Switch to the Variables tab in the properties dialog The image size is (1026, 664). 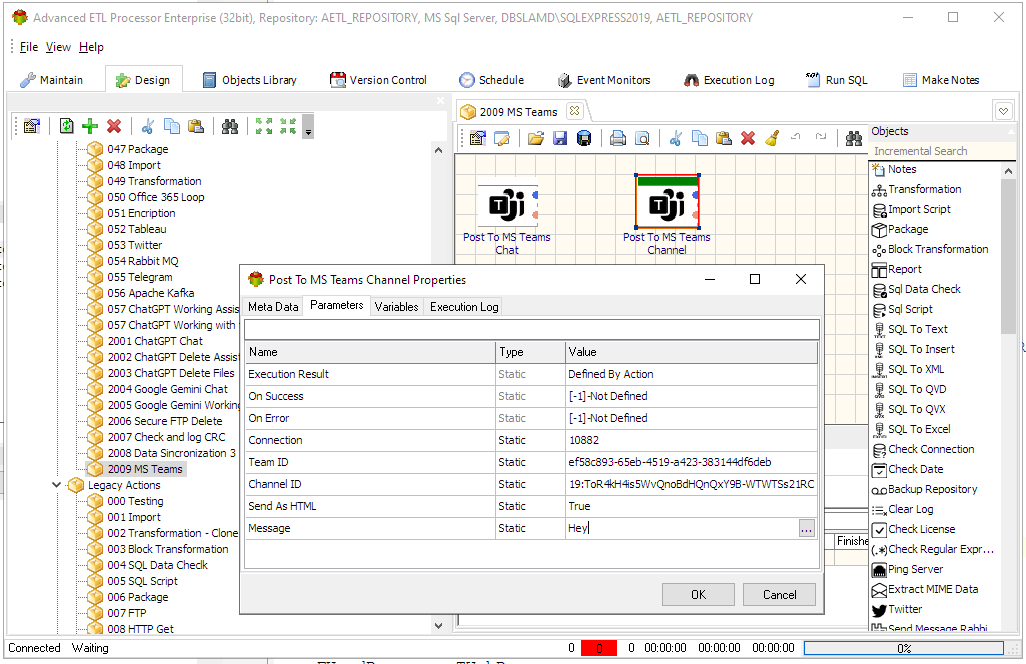point(396,307)
